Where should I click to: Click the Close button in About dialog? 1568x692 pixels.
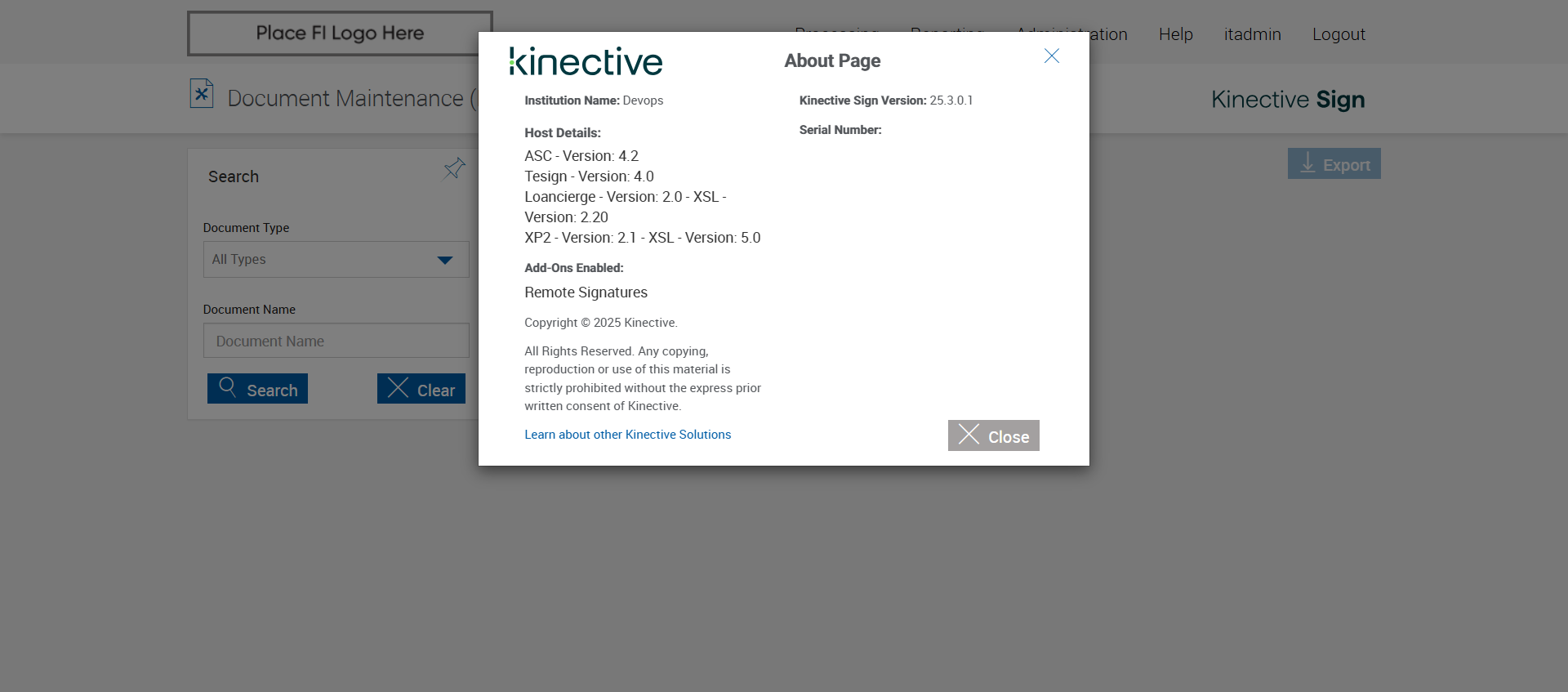993,435
